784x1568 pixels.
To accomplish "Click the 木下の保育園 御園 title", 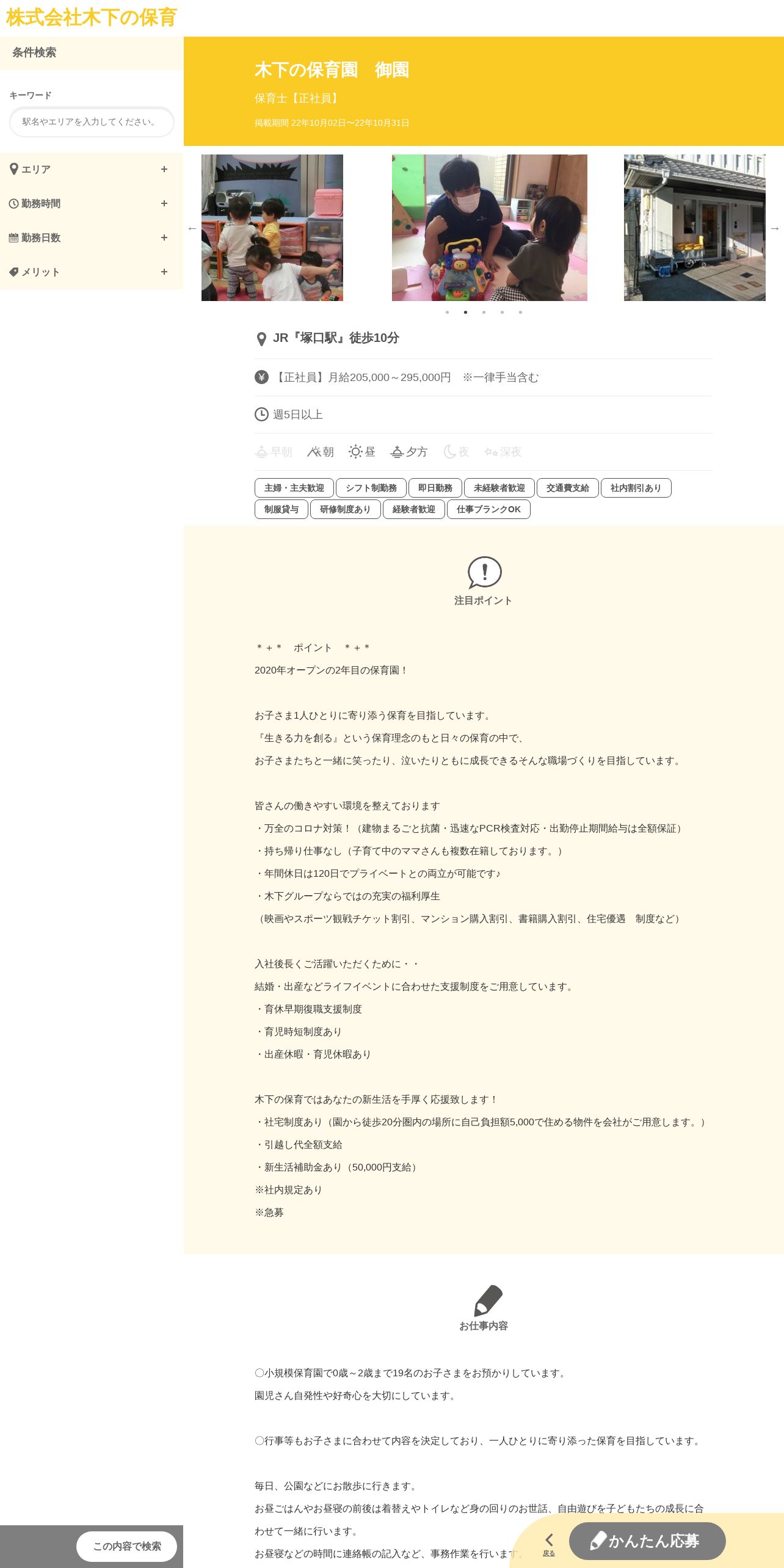I will tap(332, 70).
